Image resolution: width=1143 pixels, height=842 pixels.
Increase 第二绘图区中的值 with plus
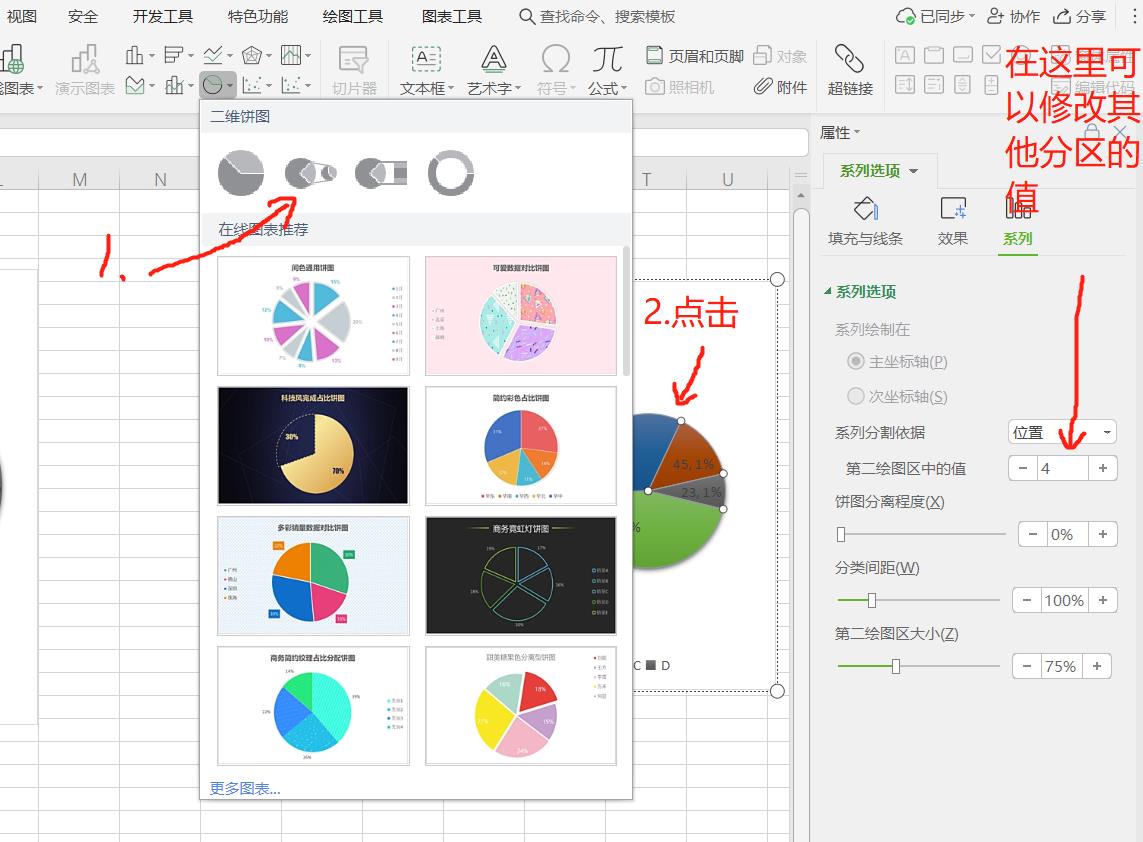(1103, 468)
